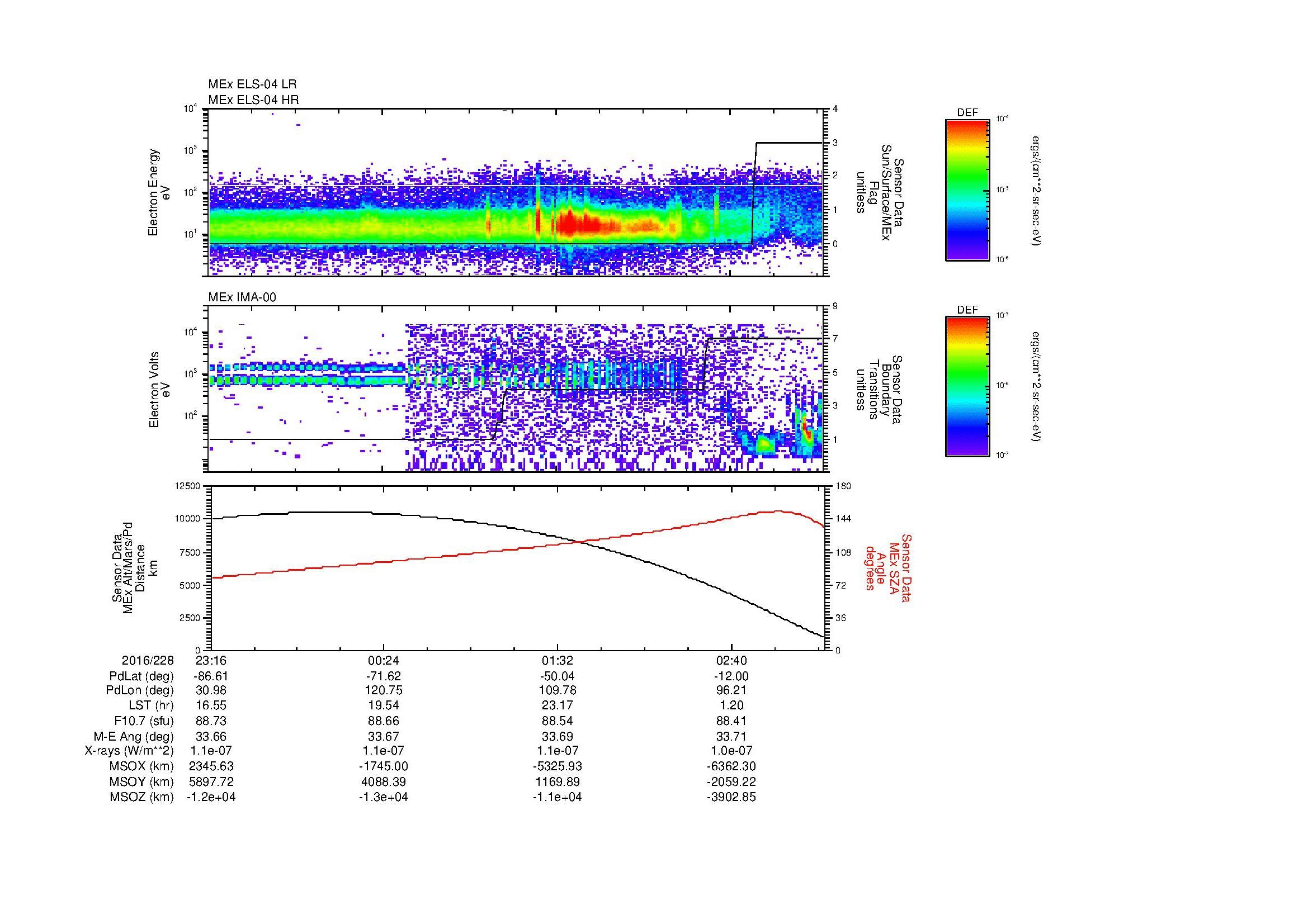Viewport: 1308px width, 924px height.
Task: Click the 'Electron Volts eV' axis label
Action: [x=159, y=390]
